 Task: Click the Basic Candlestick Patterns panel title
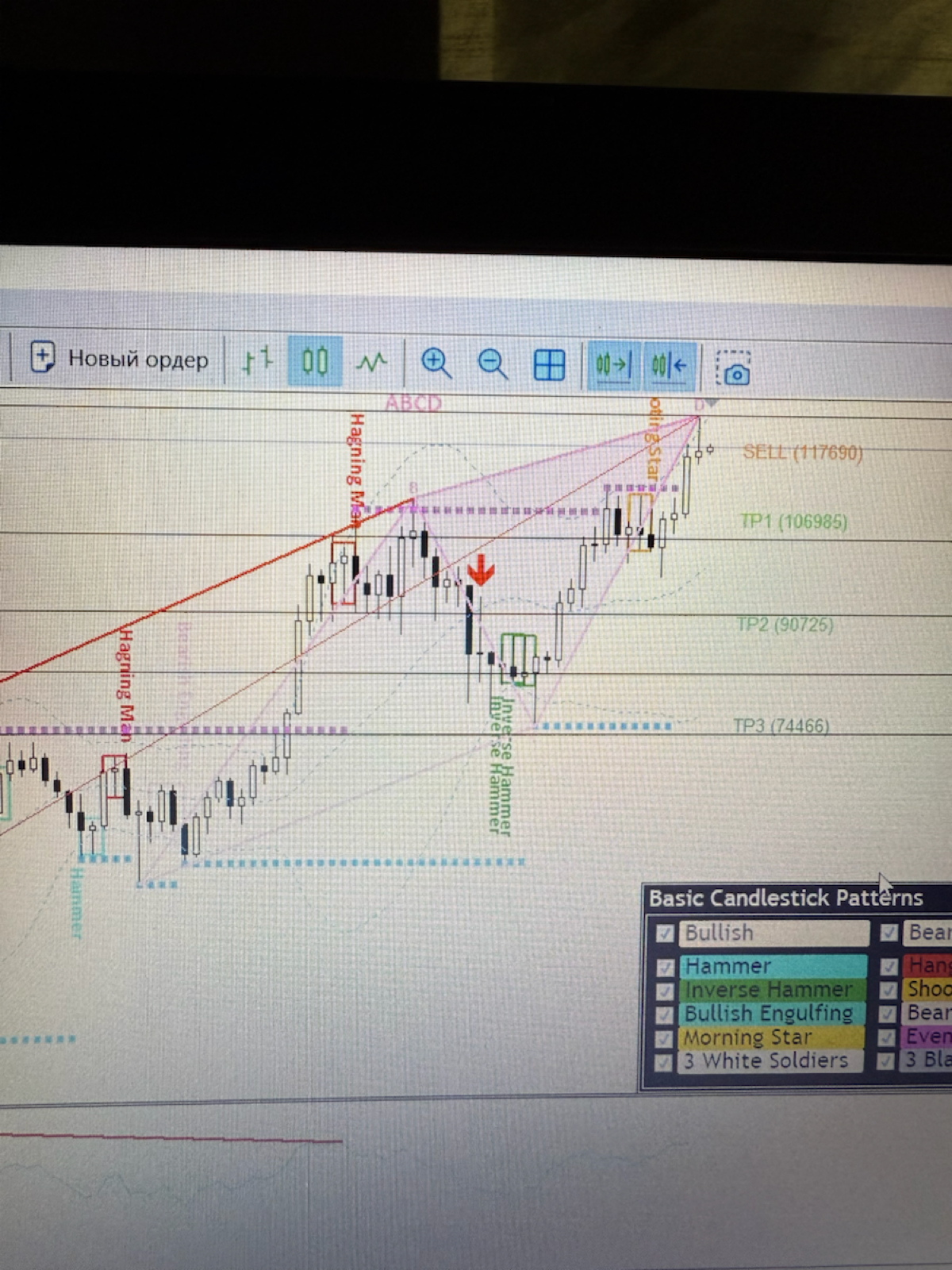tap(785, 899)
